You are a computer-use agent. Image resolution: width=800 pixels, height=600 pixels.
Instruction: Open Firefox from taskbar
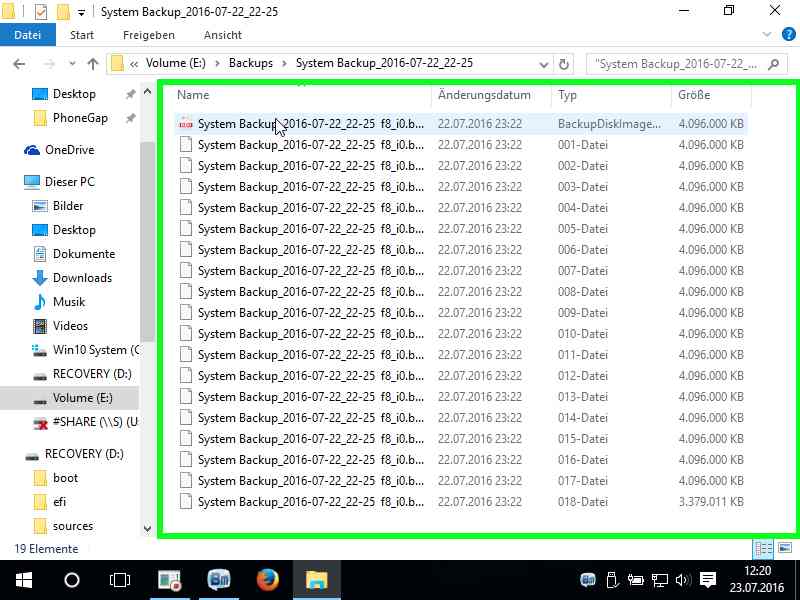coord(268,580)
